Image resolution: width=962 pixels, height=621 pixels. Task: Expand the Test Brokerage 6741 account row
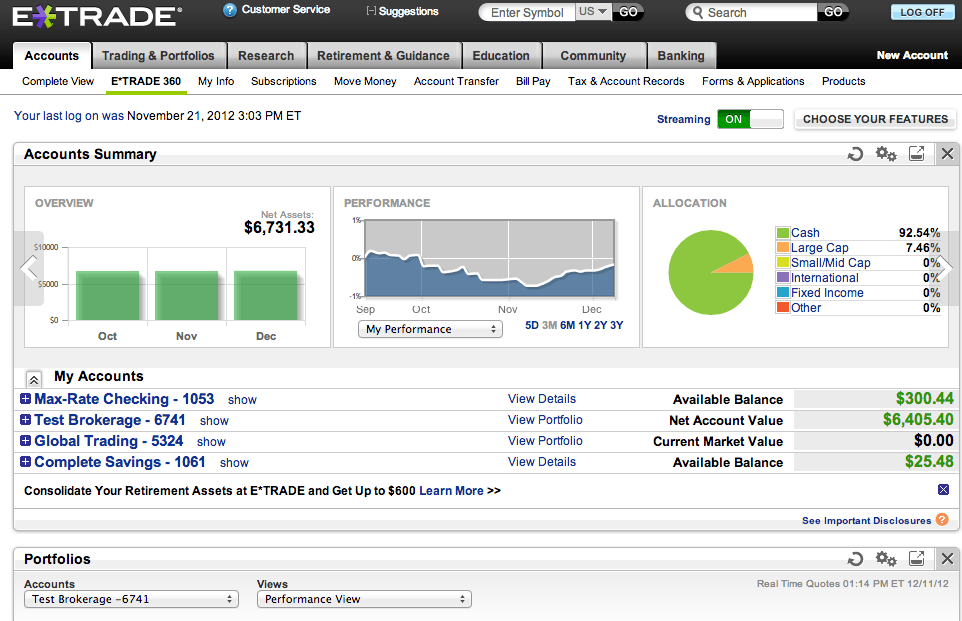coord(24,420)
